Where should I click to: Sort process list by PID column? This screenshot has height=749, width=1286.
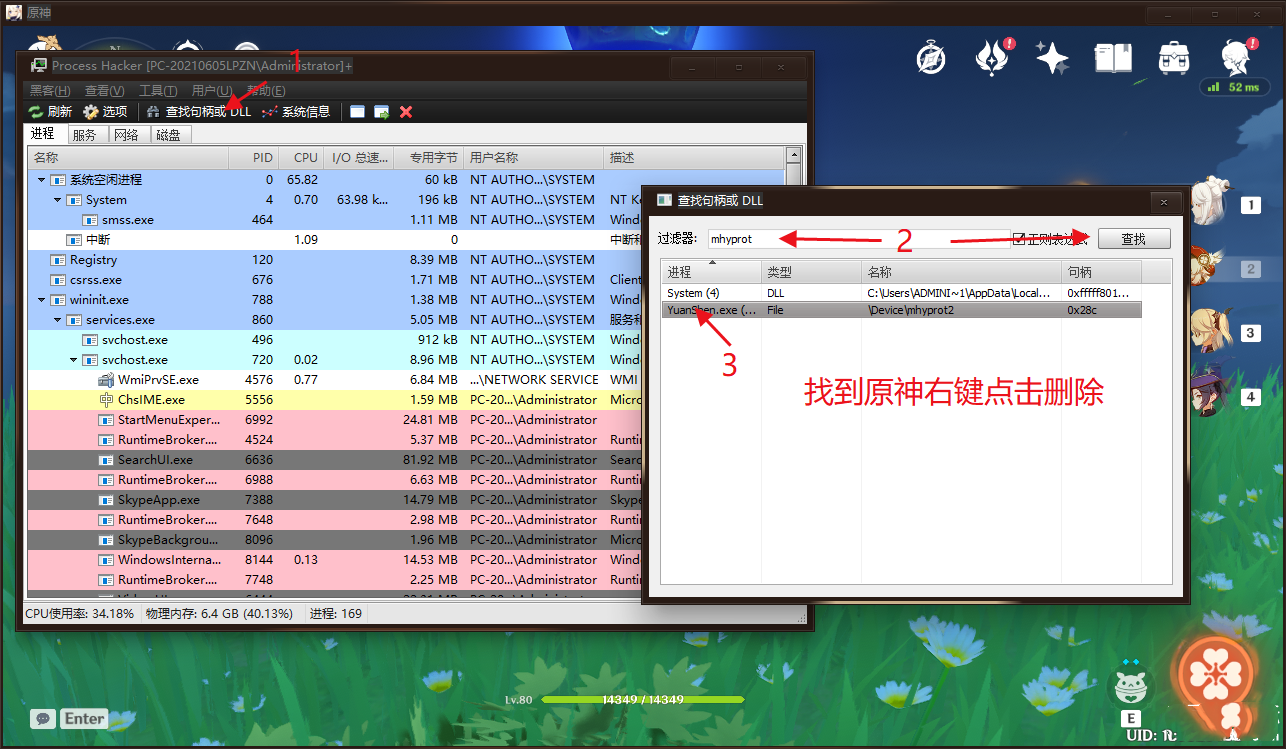[x=253, y=158]
